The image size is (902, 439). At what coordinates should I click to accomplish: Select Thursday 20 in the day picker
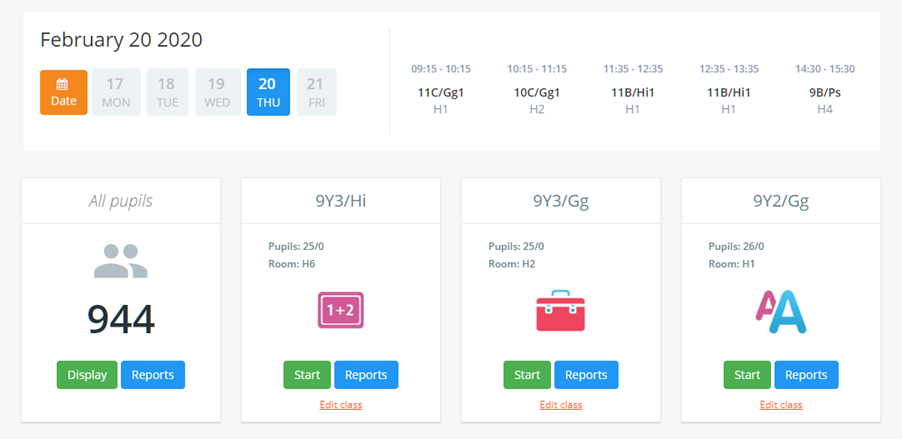[x=268, y=92]
